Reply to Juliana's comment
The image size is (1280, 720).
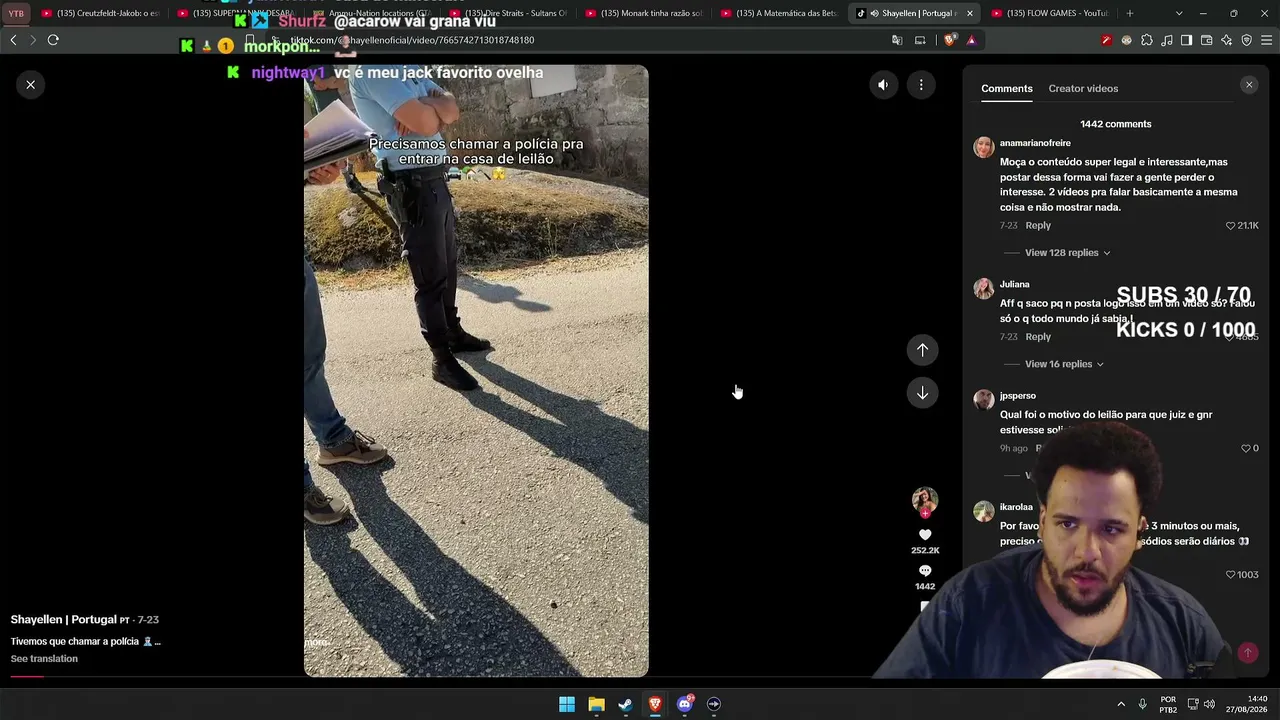pyautogui.click(x=1038, y=337)
